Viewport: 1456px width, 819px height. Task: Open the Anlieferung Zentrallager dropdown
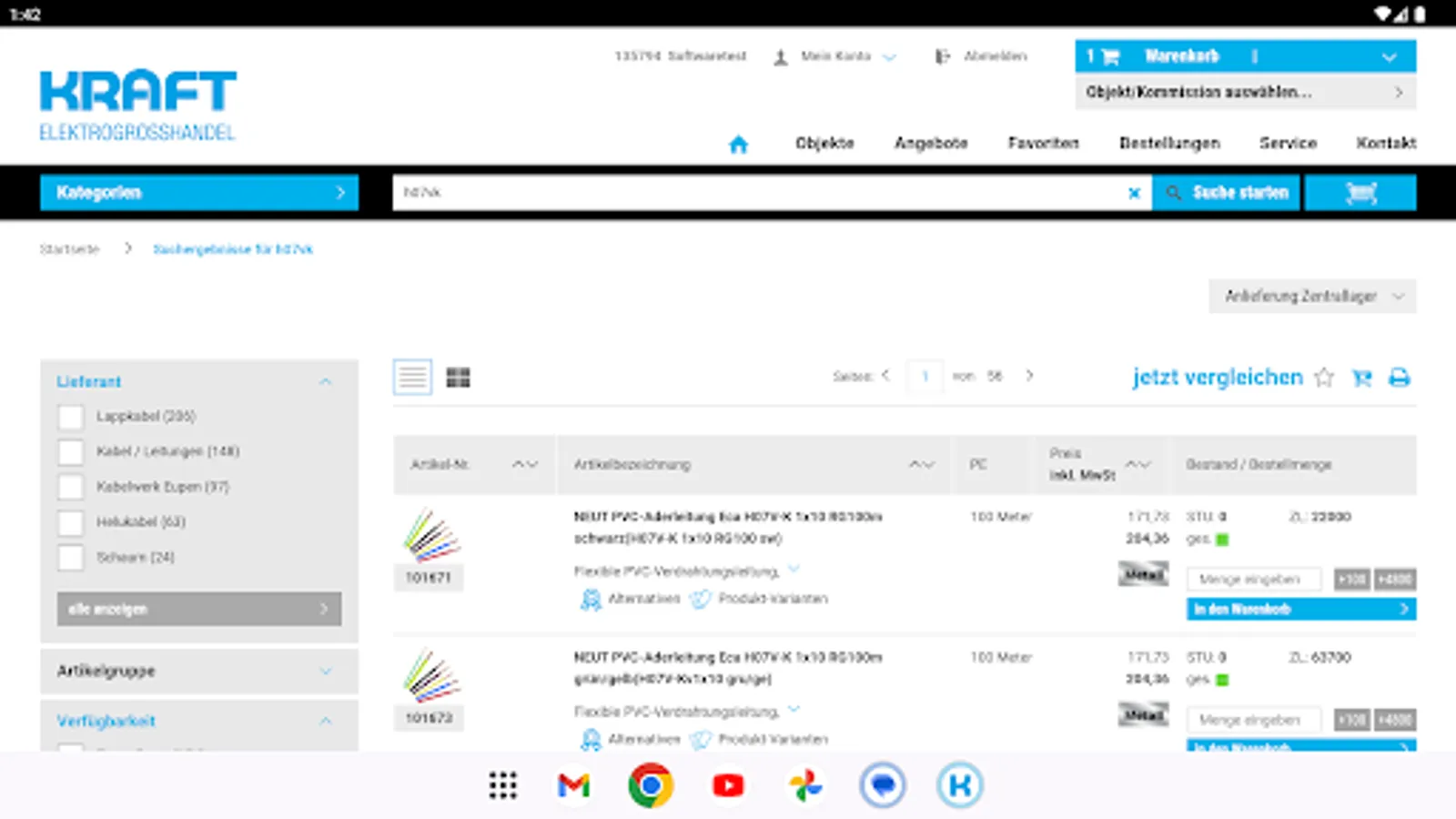pyautogui.click(x=1311, y=296)
